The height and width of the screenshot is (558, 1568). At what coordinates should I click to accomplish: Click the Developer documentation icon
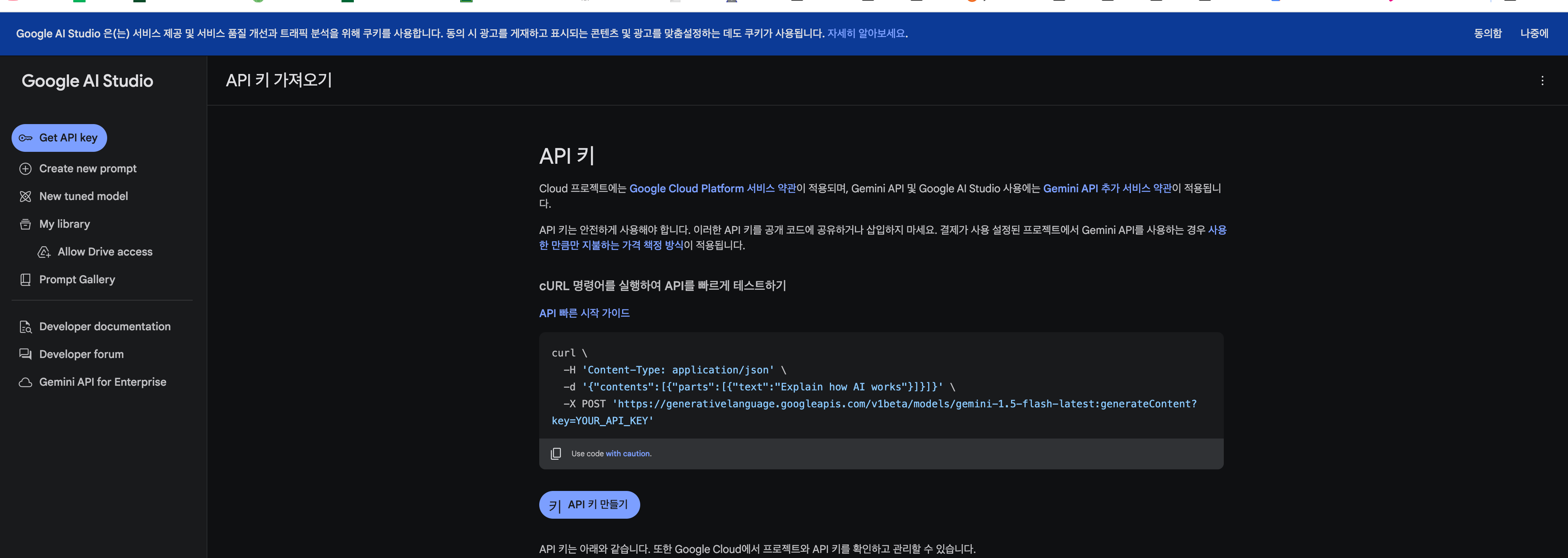click(x=25, y=327)
